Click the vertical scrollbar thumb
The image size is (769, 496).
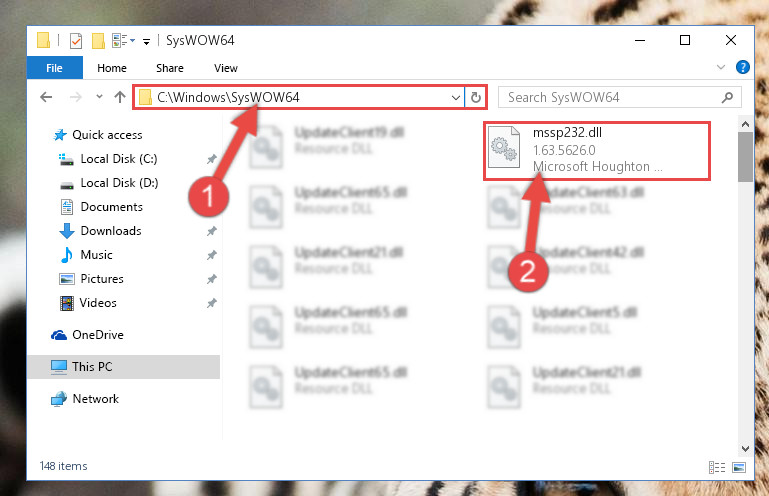pos(745,157)
